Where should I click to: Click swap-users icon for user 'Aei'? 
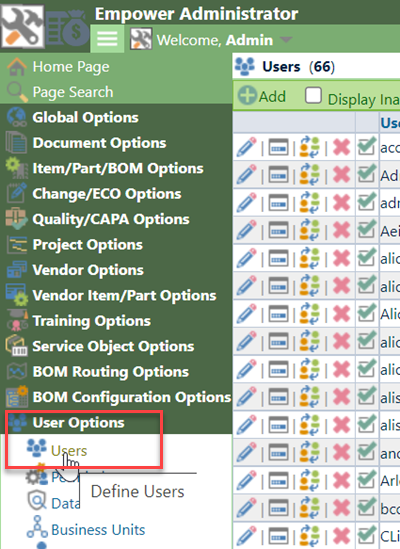310,230
